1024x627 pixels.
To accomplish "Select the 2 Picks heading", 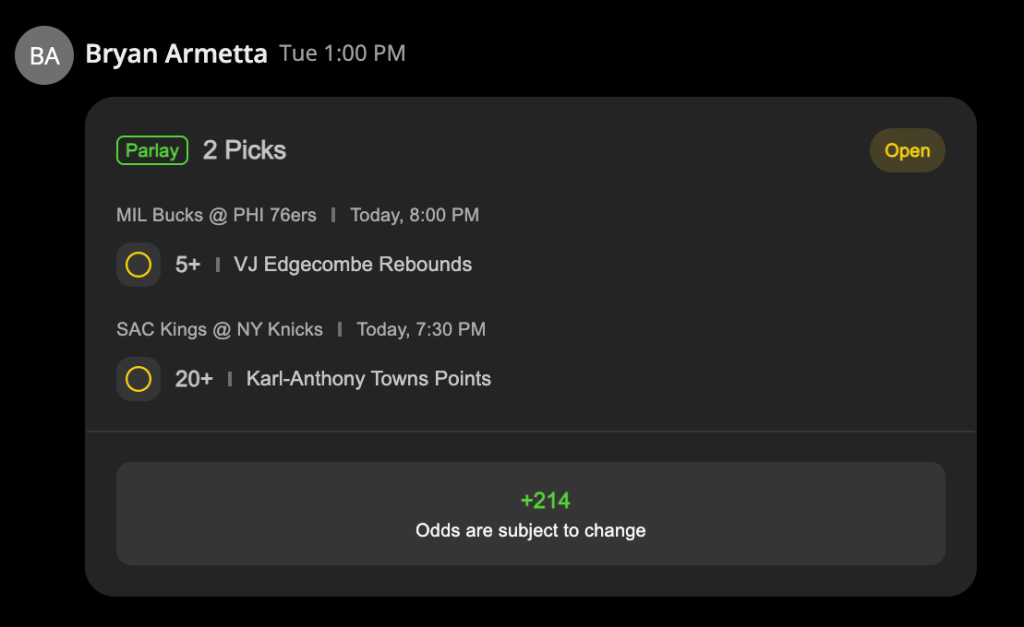I will 244,150.
